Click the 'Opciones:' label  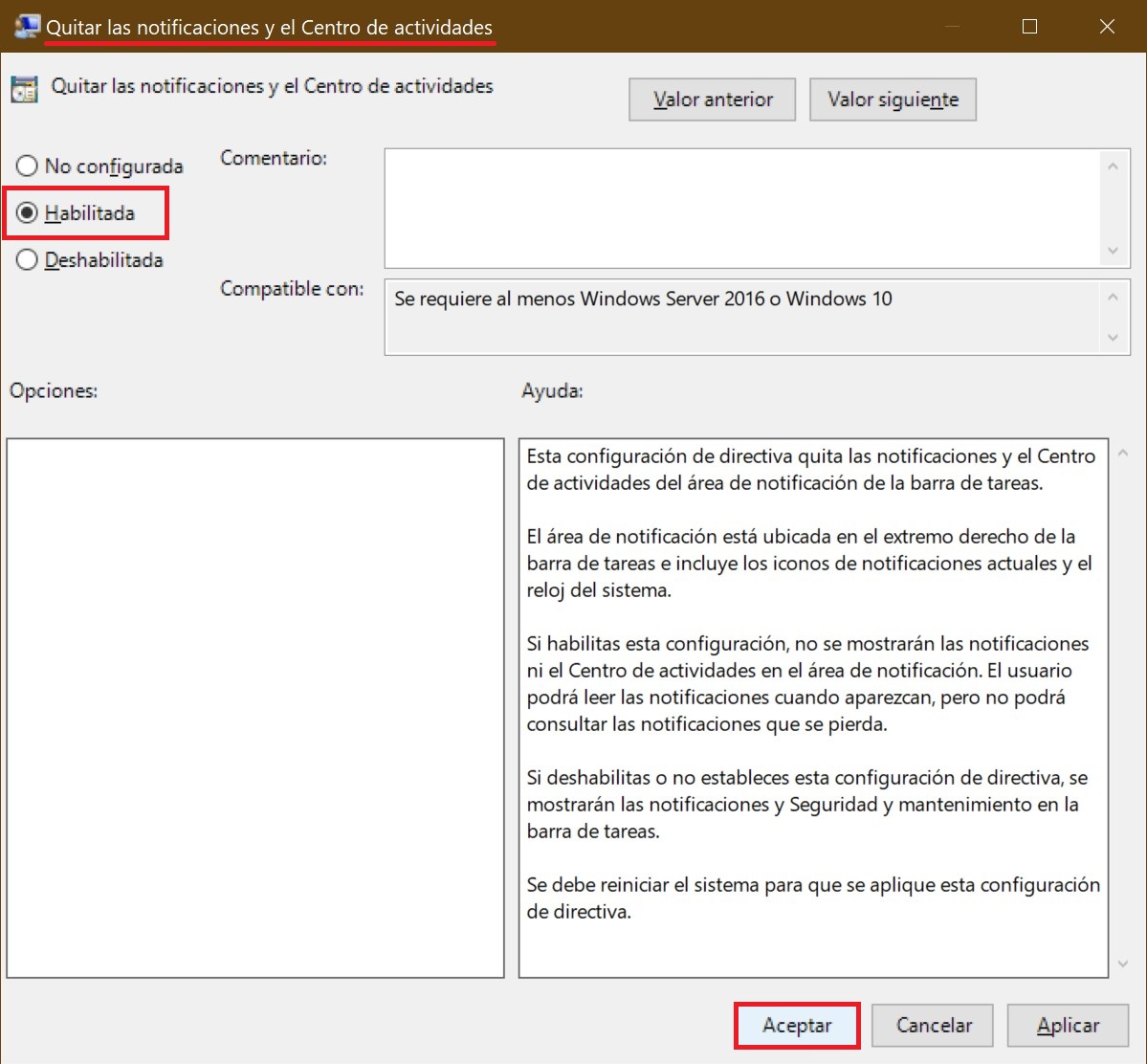click(54, 390)
